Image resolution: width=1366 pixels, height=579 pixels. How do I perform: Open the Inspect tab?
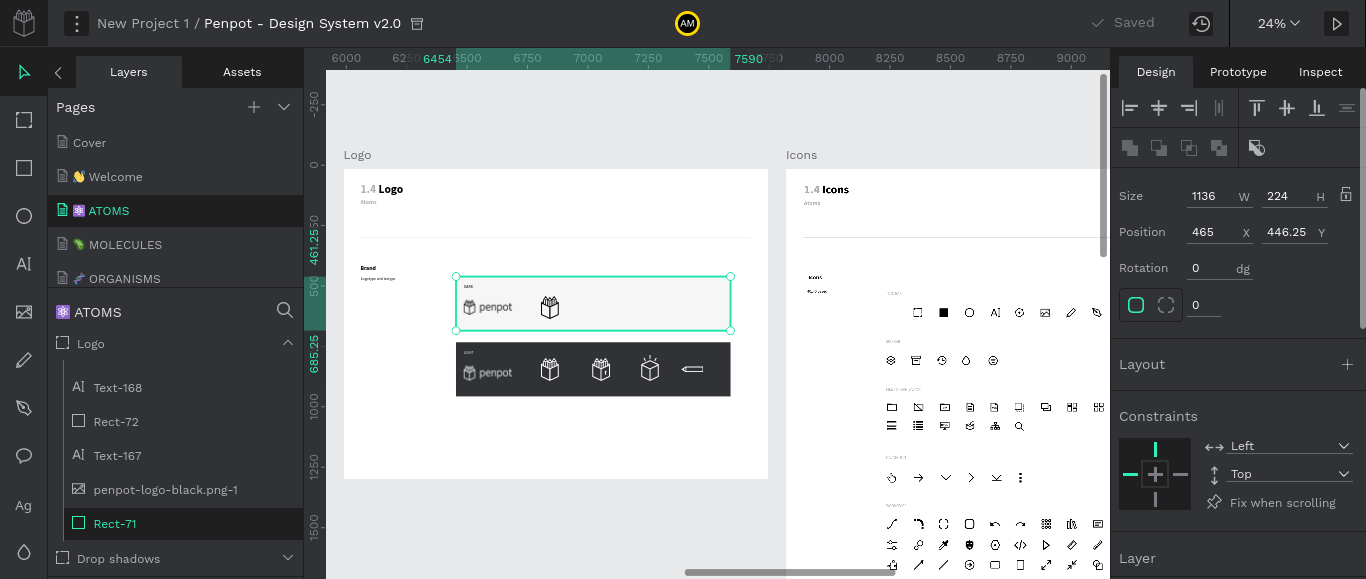(x=1320, y=72)
